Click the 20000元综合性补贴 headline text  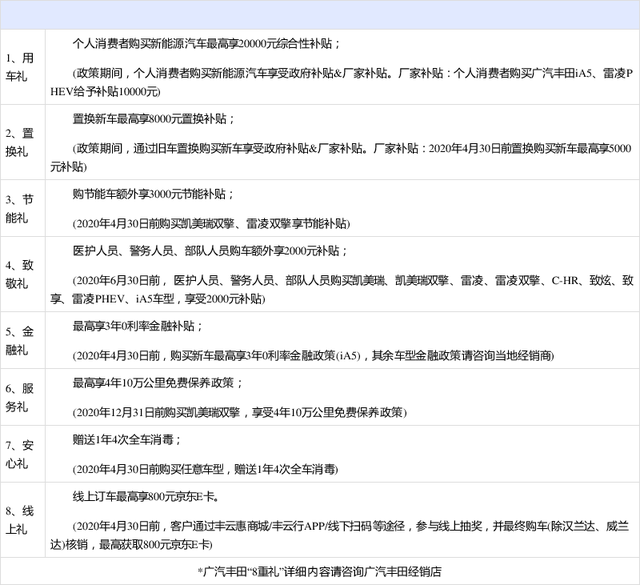pos(208,44)
